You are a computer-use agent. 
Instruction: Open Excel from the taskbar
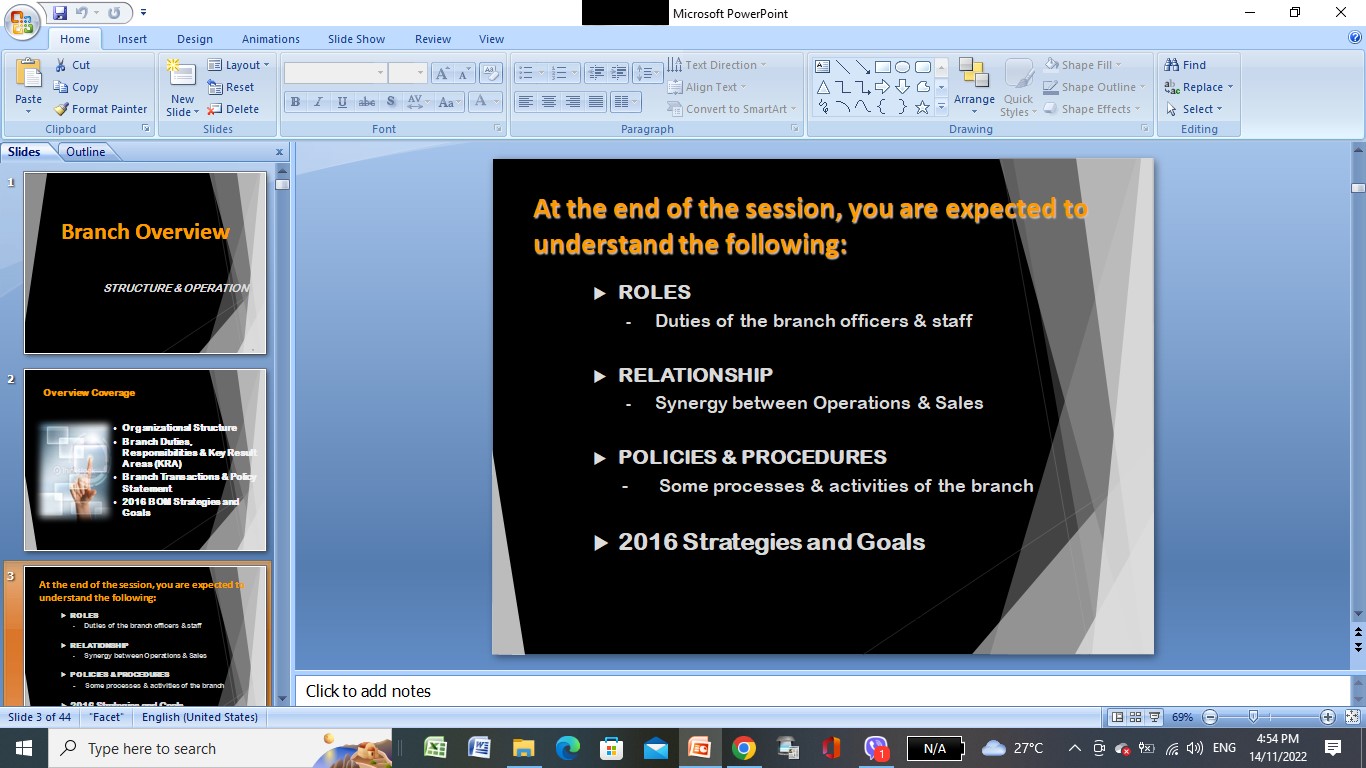click(435, 748)
